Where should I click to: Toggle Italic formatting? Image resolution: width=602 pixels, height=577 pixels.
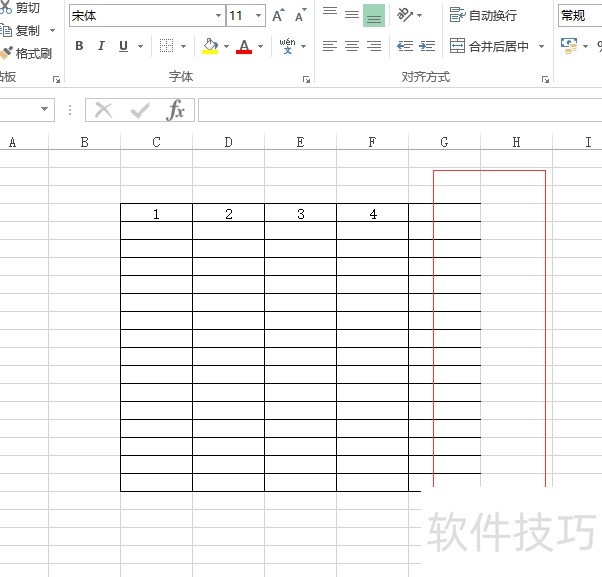click(x=101, y=46)
